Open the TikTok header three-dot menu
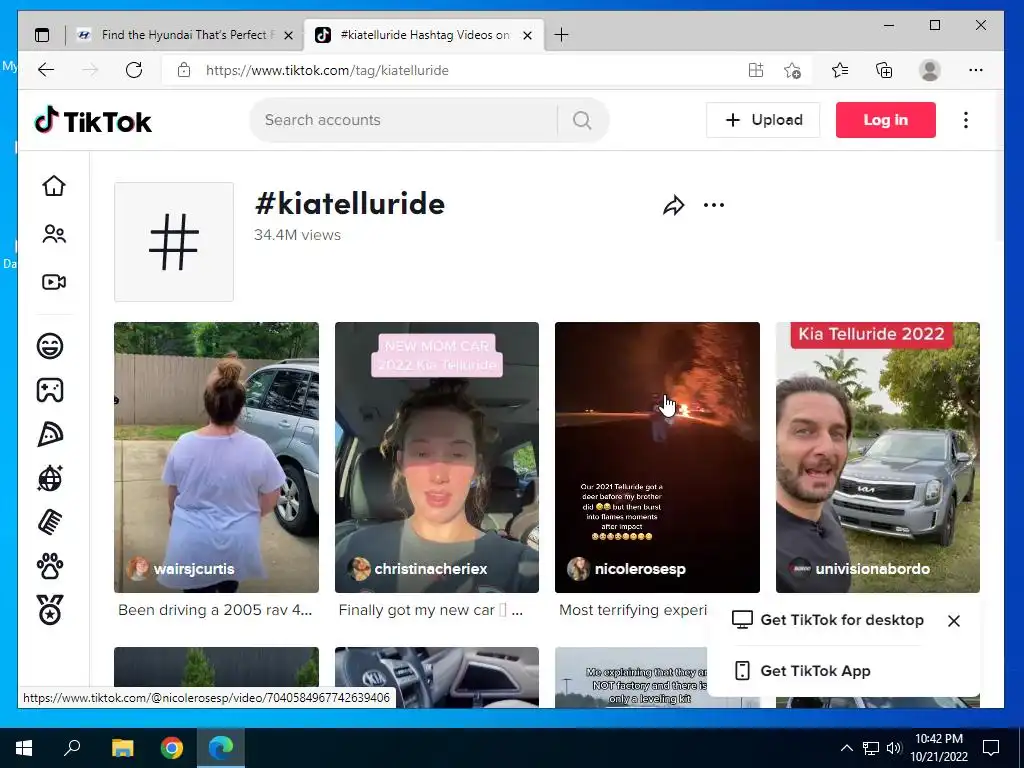Screen dimensions: 1024x768 [966, 120]
